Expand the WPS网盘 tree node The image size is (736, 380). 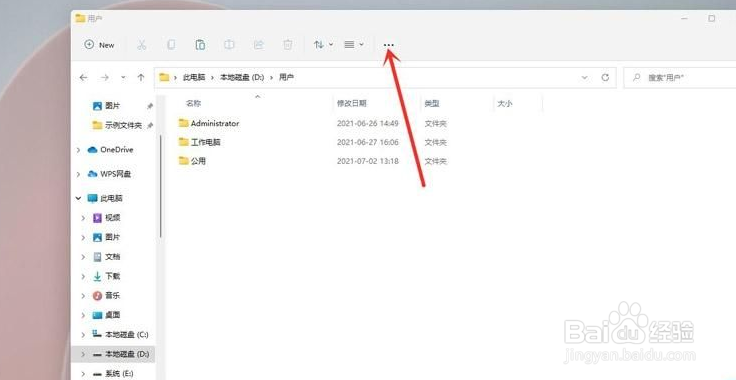[x=78, y=174]
